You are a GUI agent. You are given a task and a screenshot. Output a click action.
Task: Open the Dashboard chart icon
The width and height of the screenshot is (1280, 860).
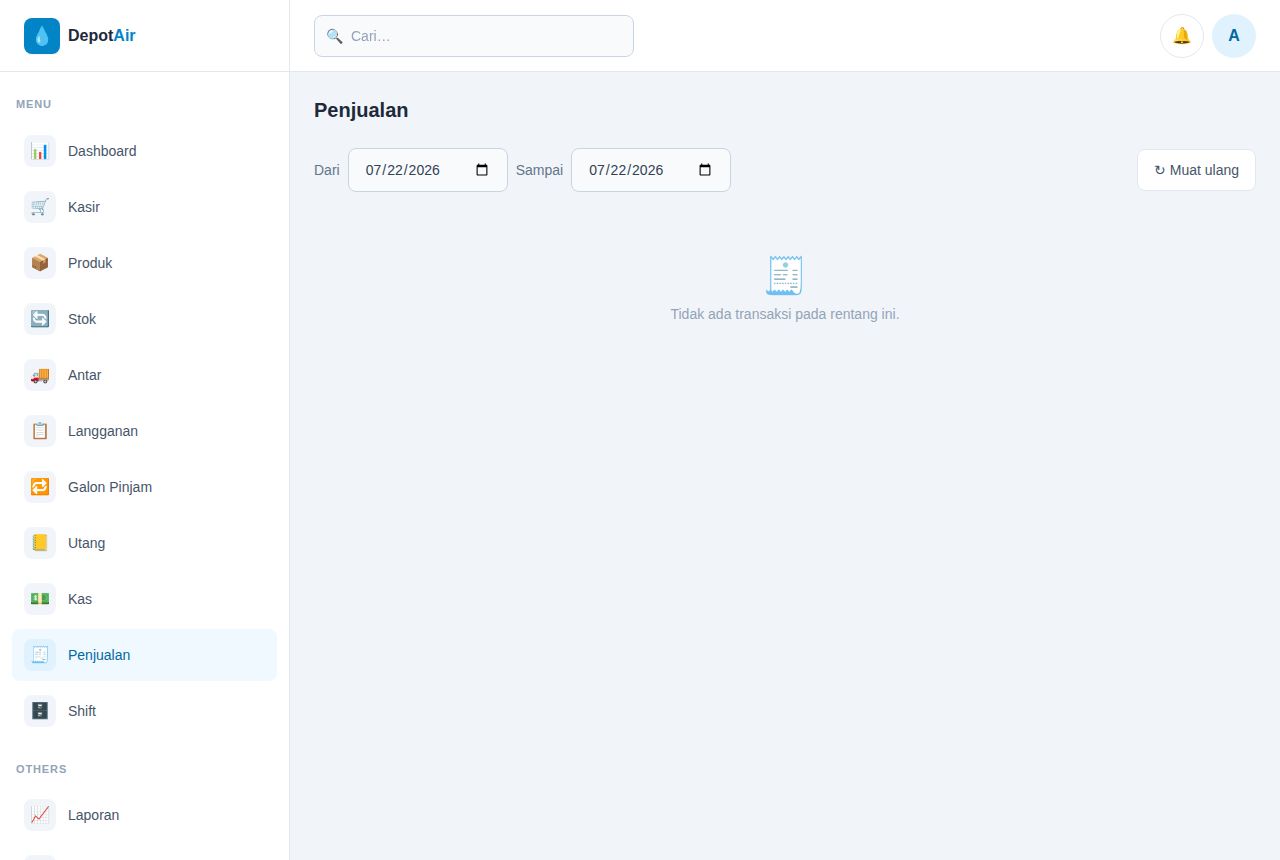point(40,151)
